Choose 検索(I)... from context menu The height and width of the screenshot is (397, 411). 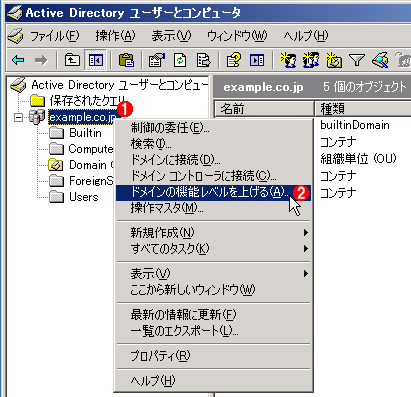213,144
